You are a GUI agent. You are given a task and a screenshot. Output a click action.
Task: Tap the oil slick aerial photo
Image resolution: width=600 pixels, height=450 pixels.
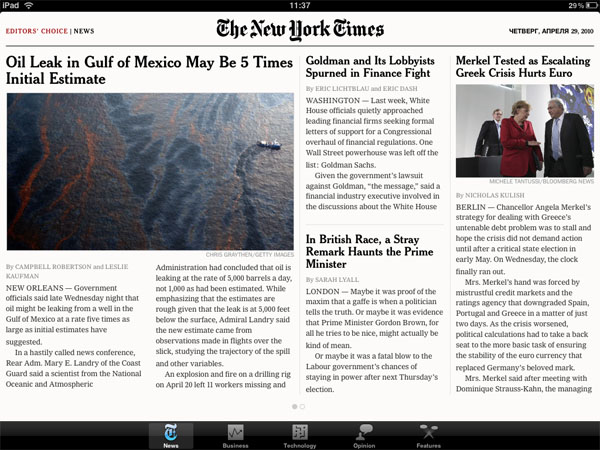150,171
